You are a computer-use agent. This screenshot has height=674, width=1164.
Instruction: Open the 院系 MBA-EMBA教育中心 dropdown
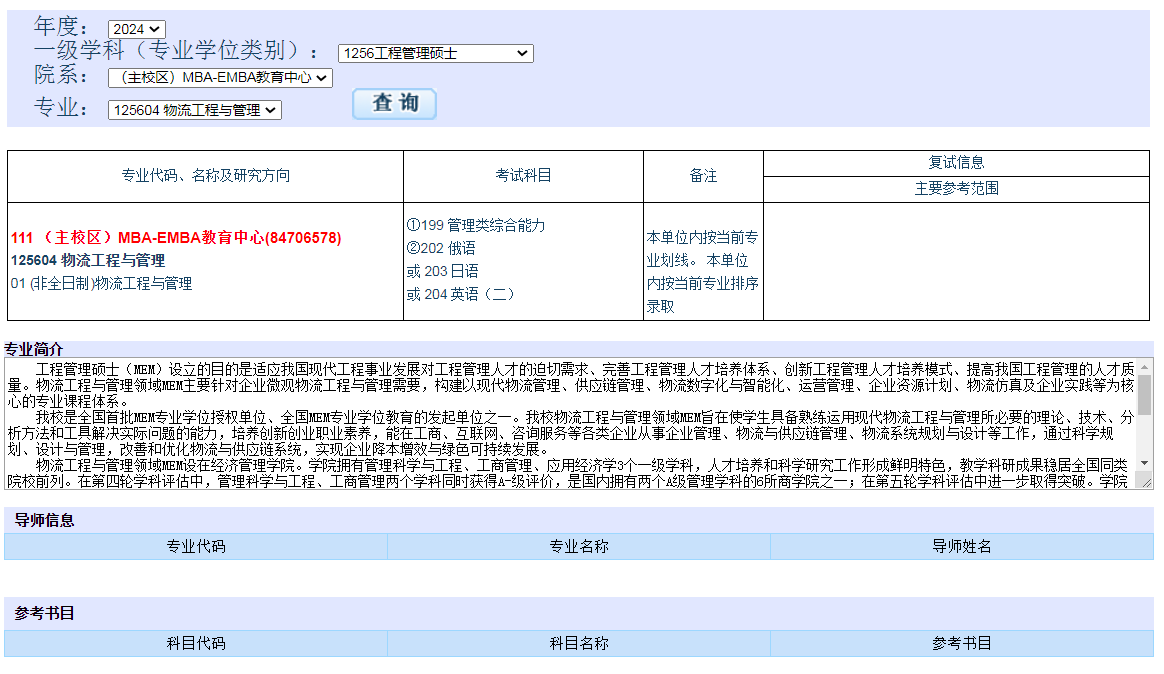tap(220, 78)
